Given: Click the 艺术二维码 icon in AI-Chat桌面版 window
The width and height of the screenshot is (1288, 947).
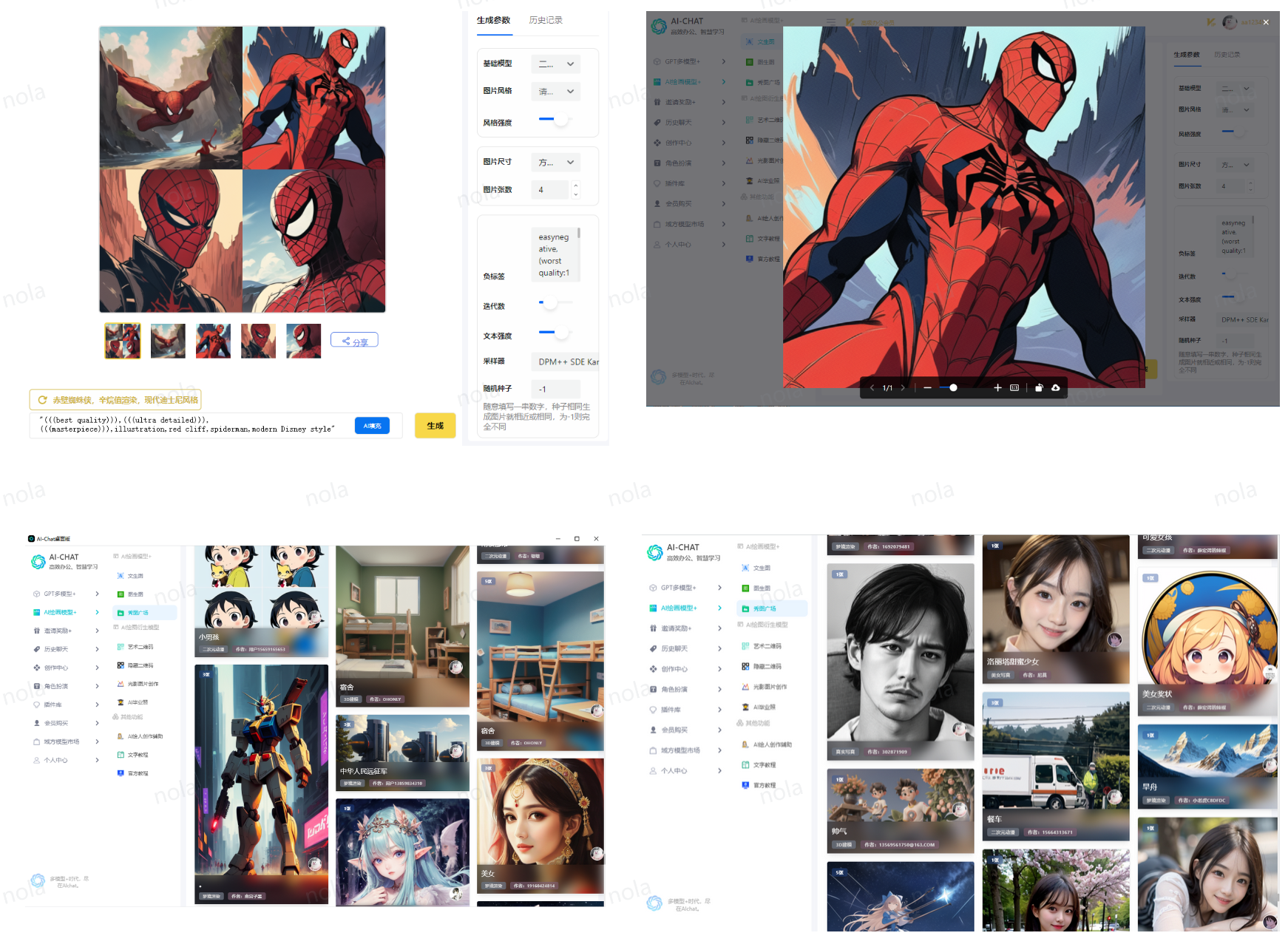Looking at the screenshot, I should (x=121, y=647).
